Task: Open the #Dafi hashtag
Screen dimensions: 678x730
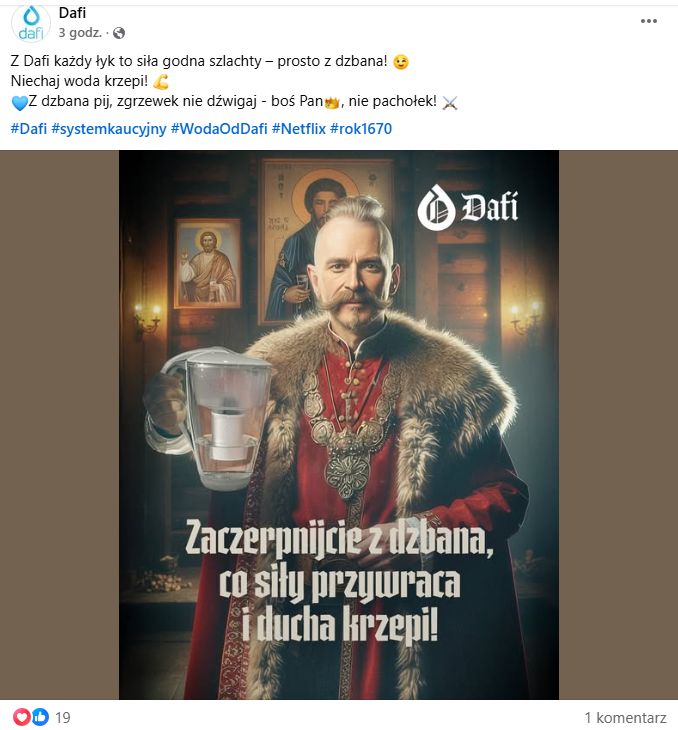Action: click(x=29, y=128)
